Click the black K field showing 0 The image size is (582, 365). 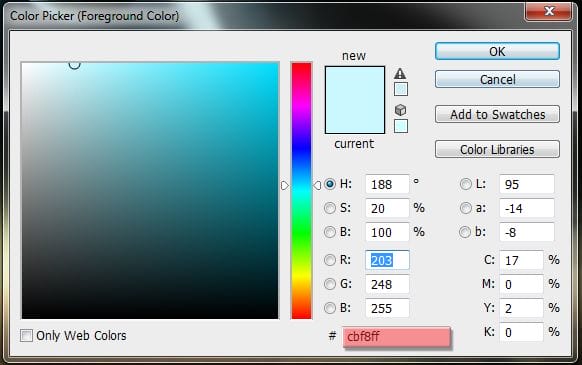[521, 332]
